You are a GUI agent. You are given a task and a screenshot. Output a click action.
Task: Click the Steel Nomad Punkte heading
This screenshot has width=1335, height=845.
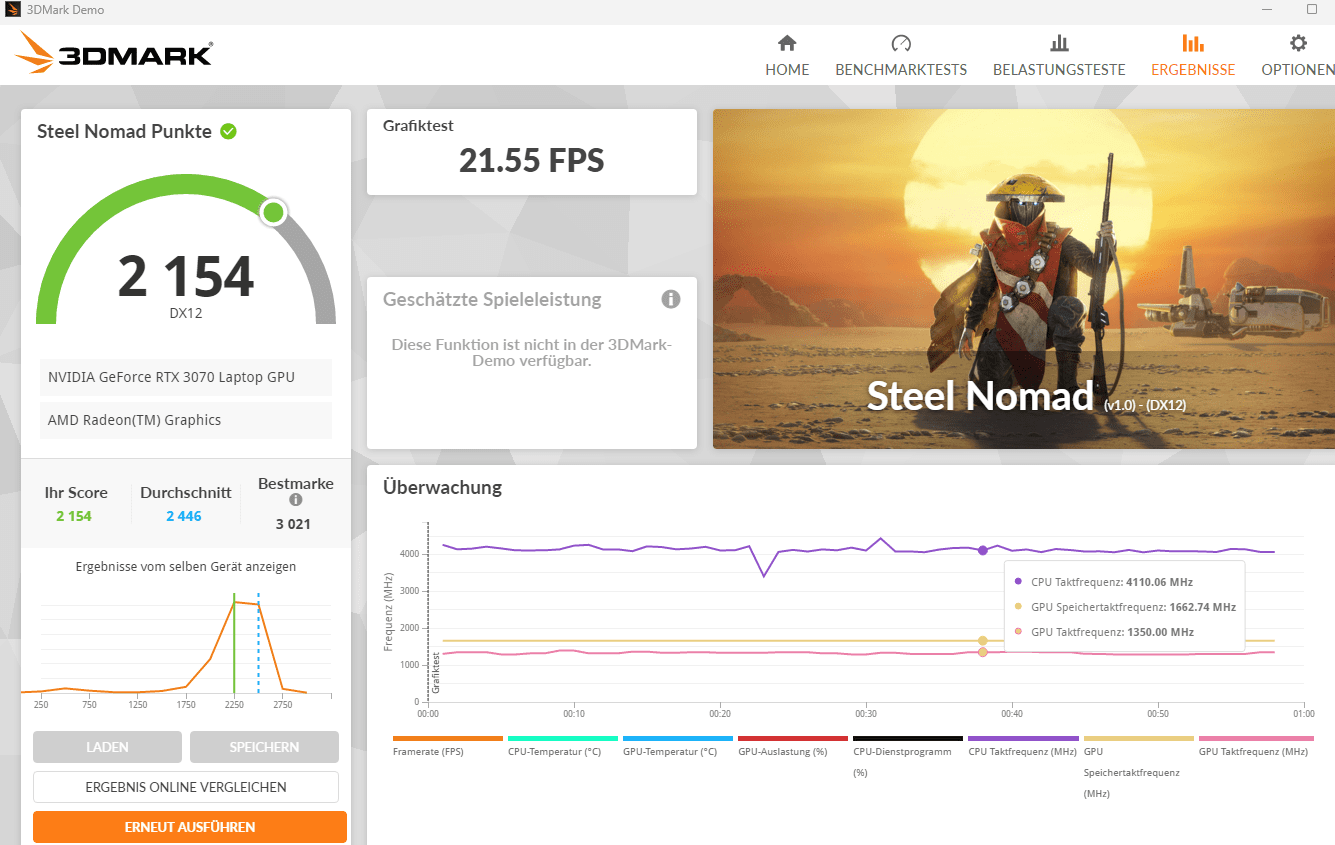tap(124, 131)
